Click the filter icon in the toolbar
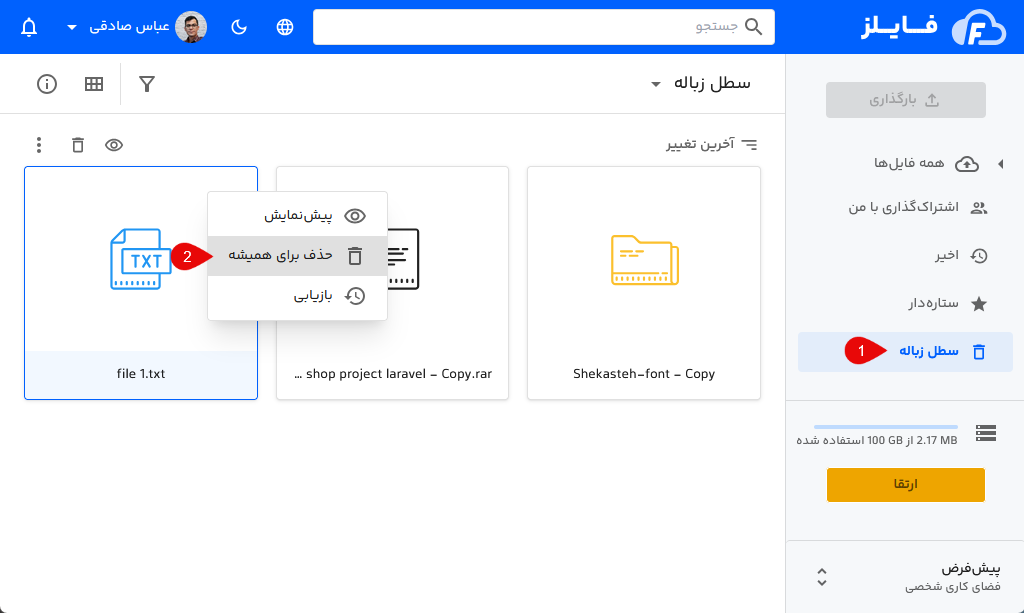The height and width of the screenshot is (613, 1024). pos(147,84)
